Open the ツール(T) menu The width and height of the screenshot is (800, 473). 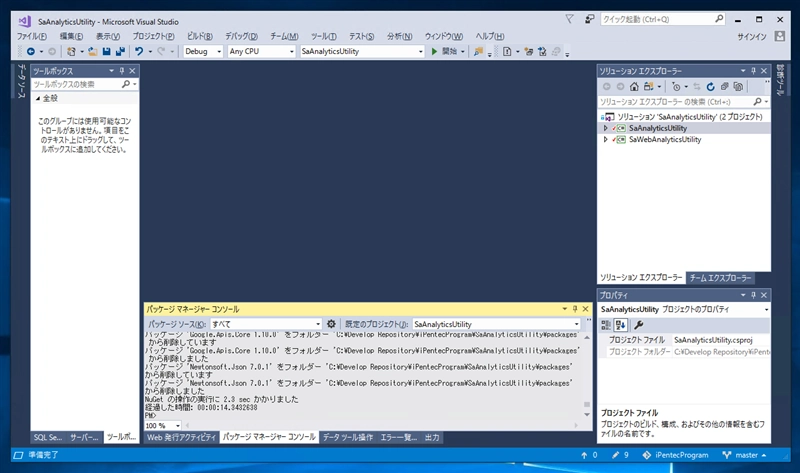click(323, 36)
